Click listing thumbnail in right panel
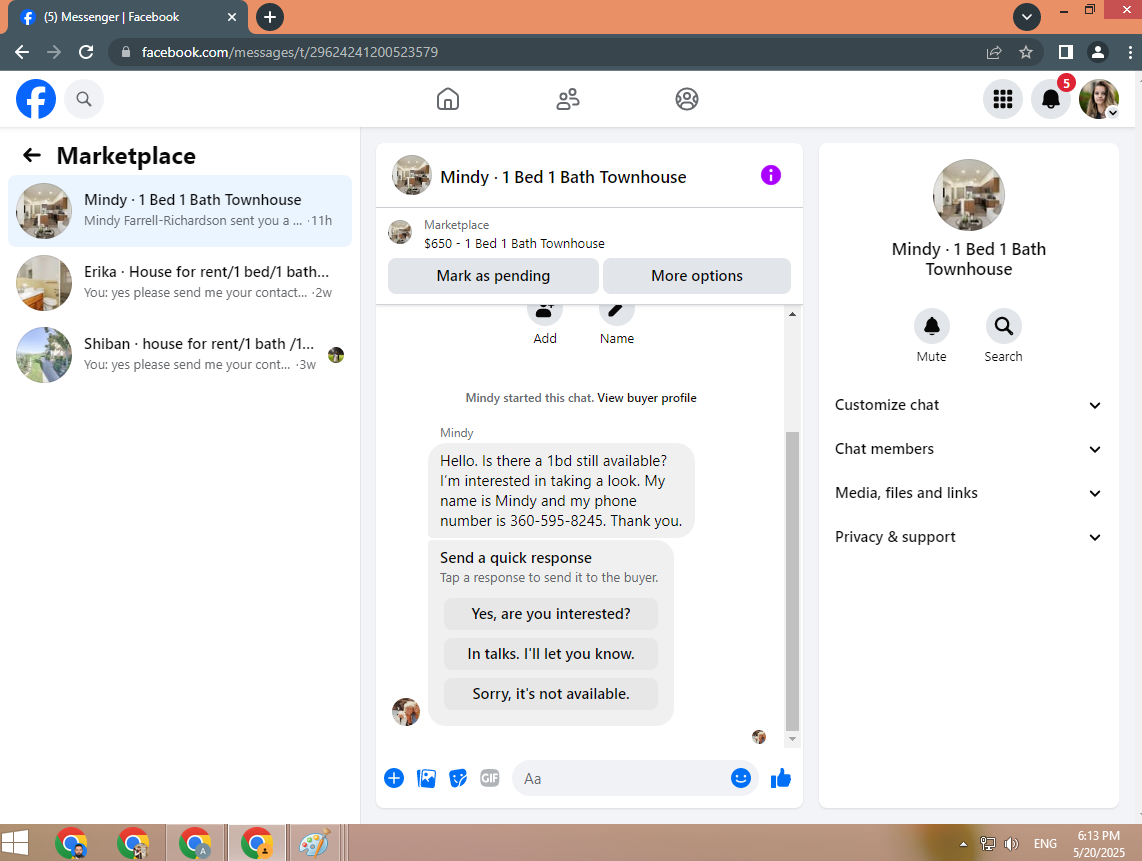 (x=969, y=195)
